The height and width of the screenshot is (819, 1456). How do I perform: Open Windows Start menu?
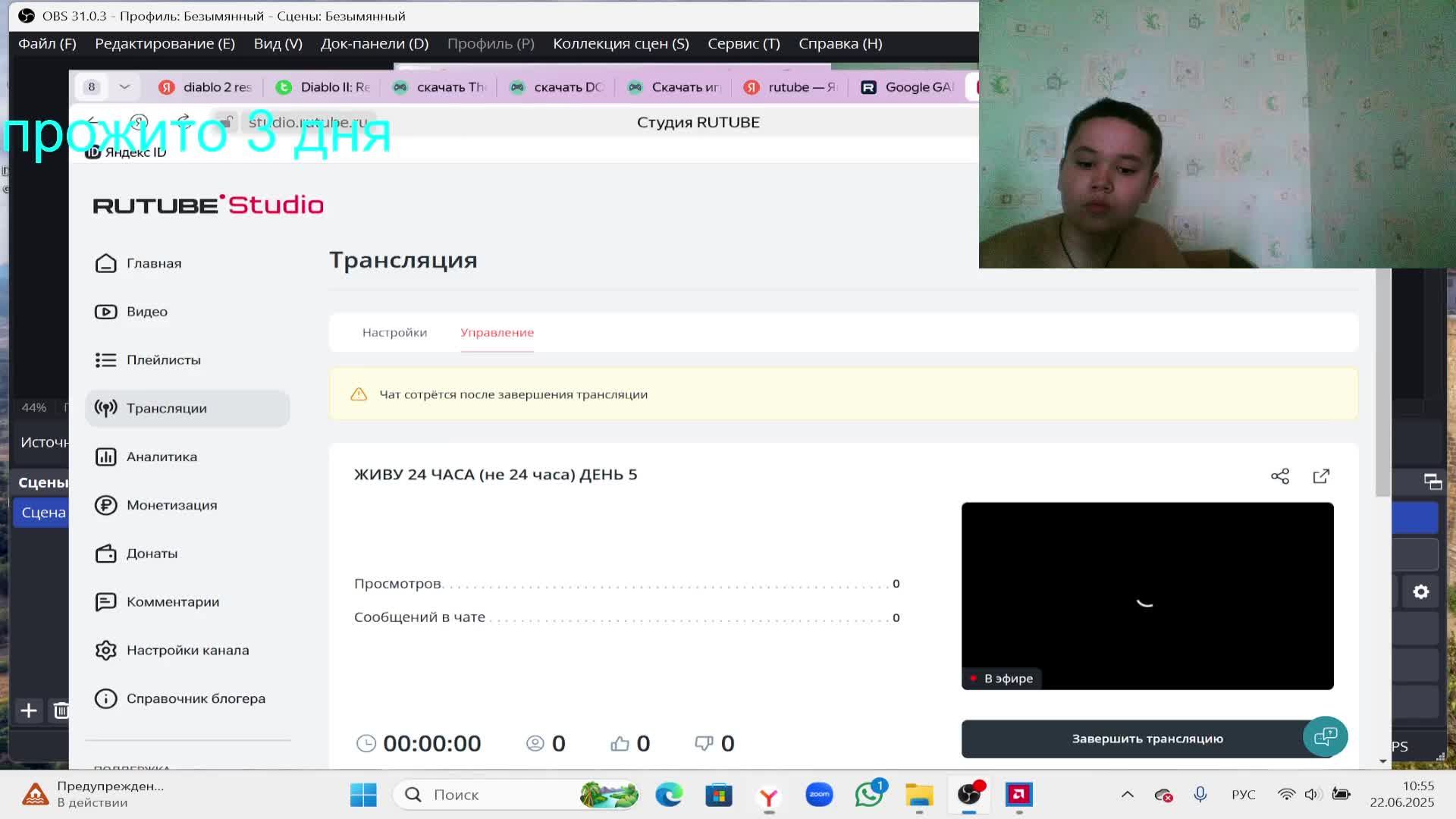tap(363, 795)
